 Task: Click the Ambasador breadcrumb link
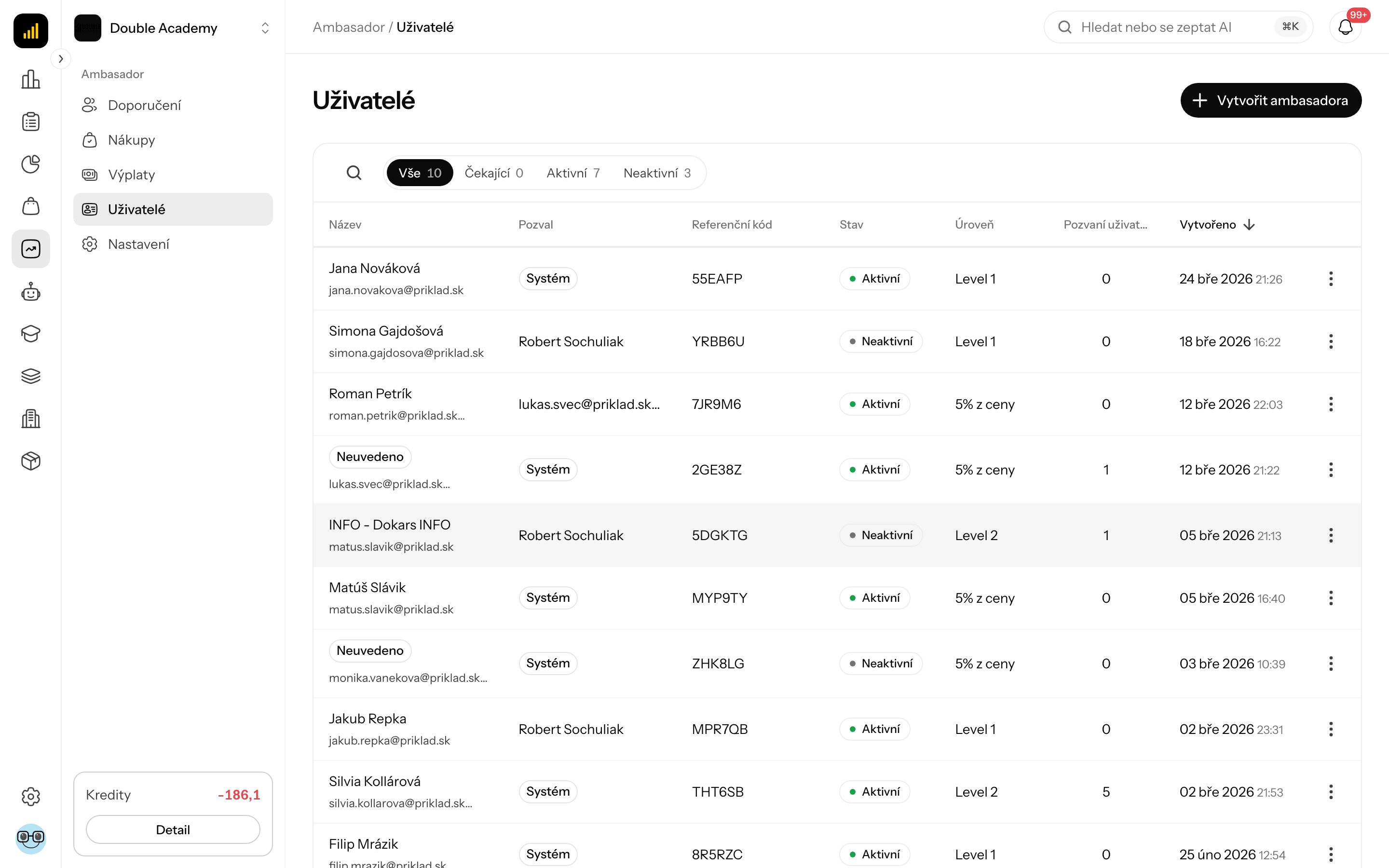pos(348,27)
